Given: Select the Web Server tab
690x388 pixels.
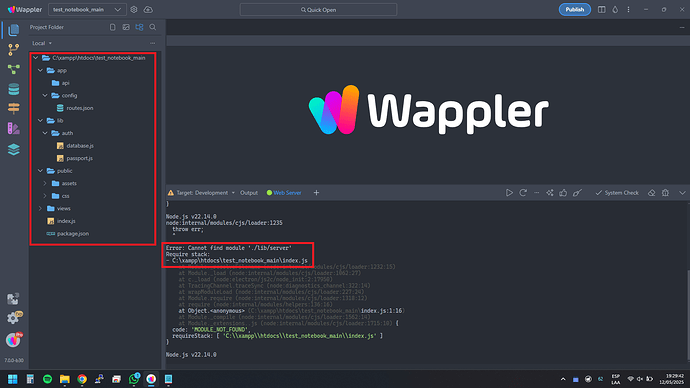Looking at the screenshot, I should [284, 193].
